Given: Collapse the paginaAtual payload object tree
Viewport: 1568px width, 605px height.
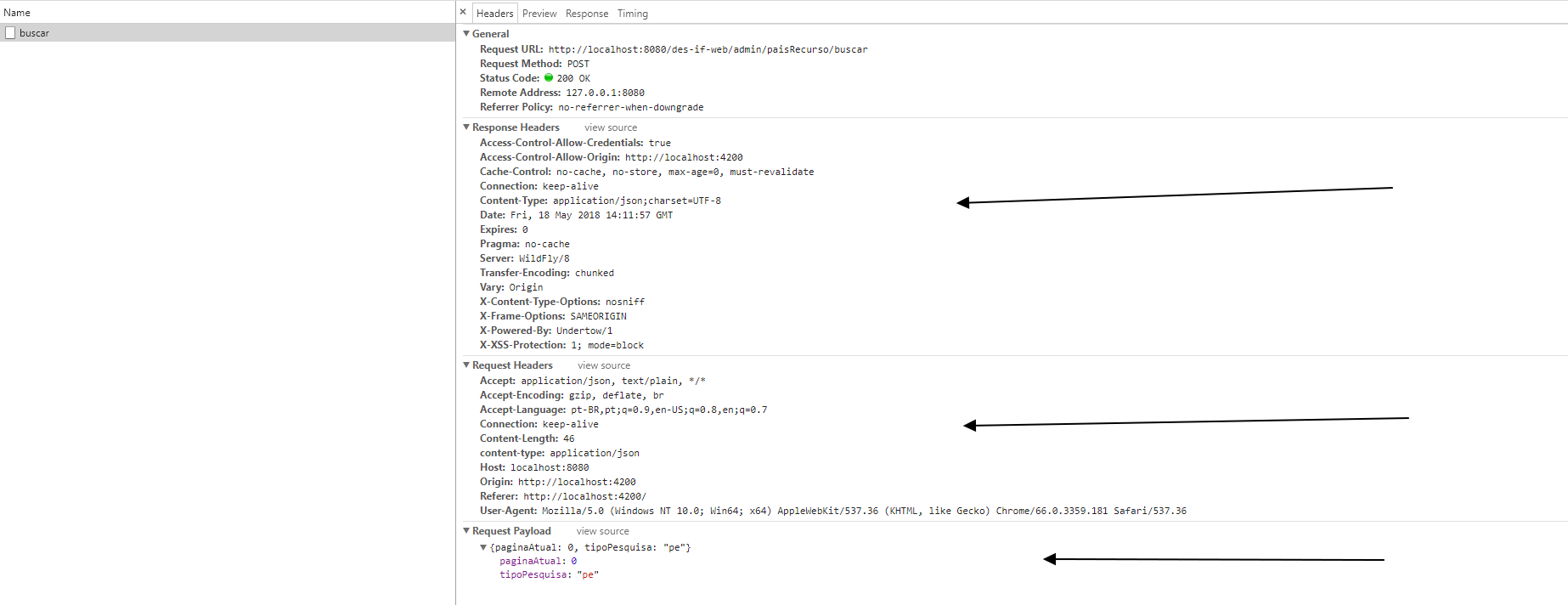Looking at the screenshot, I should click(483, 547).
